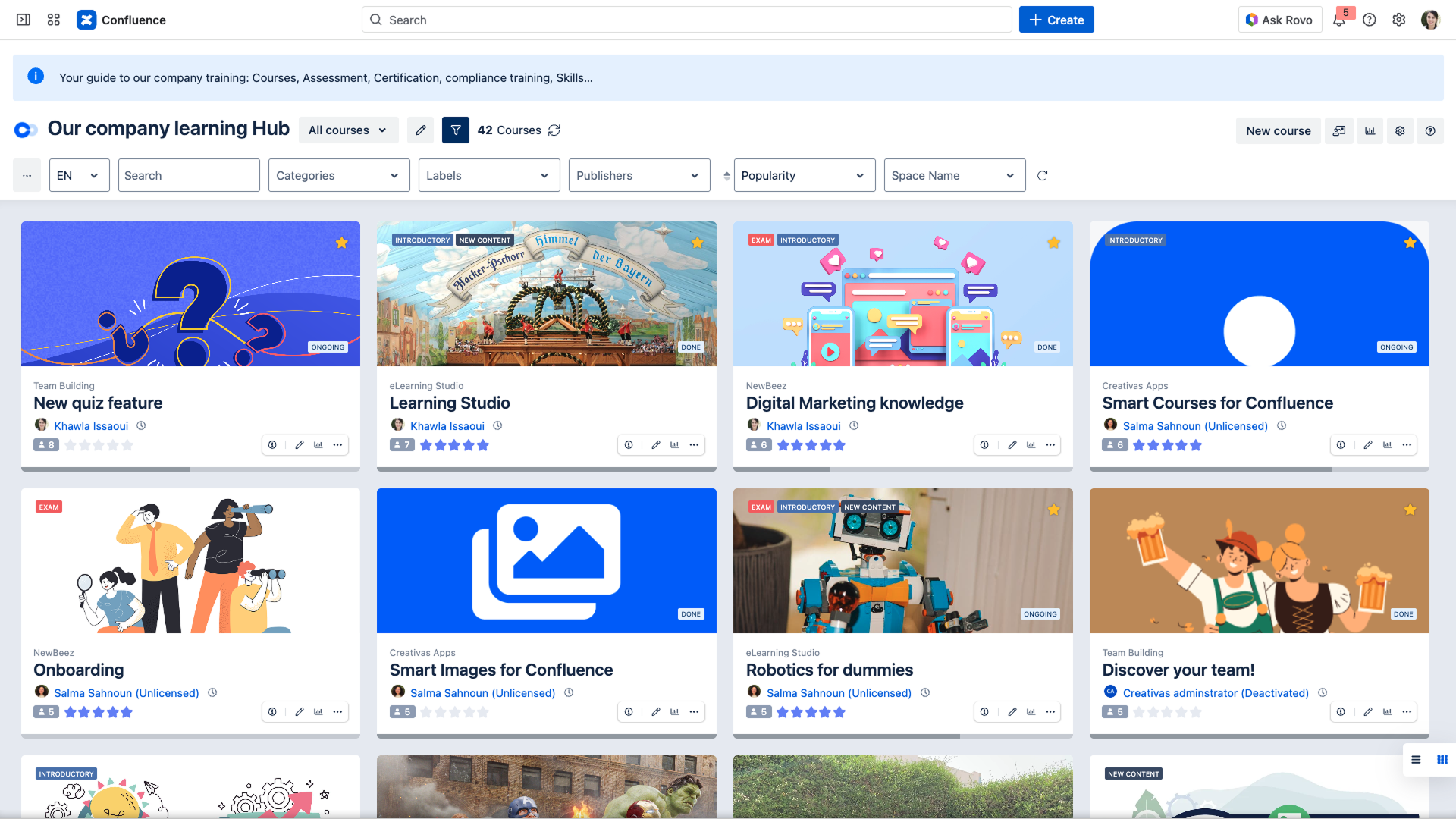
Task: Toggle favorite star on Smart Courses for Confluence
Action: [1410, 243]
